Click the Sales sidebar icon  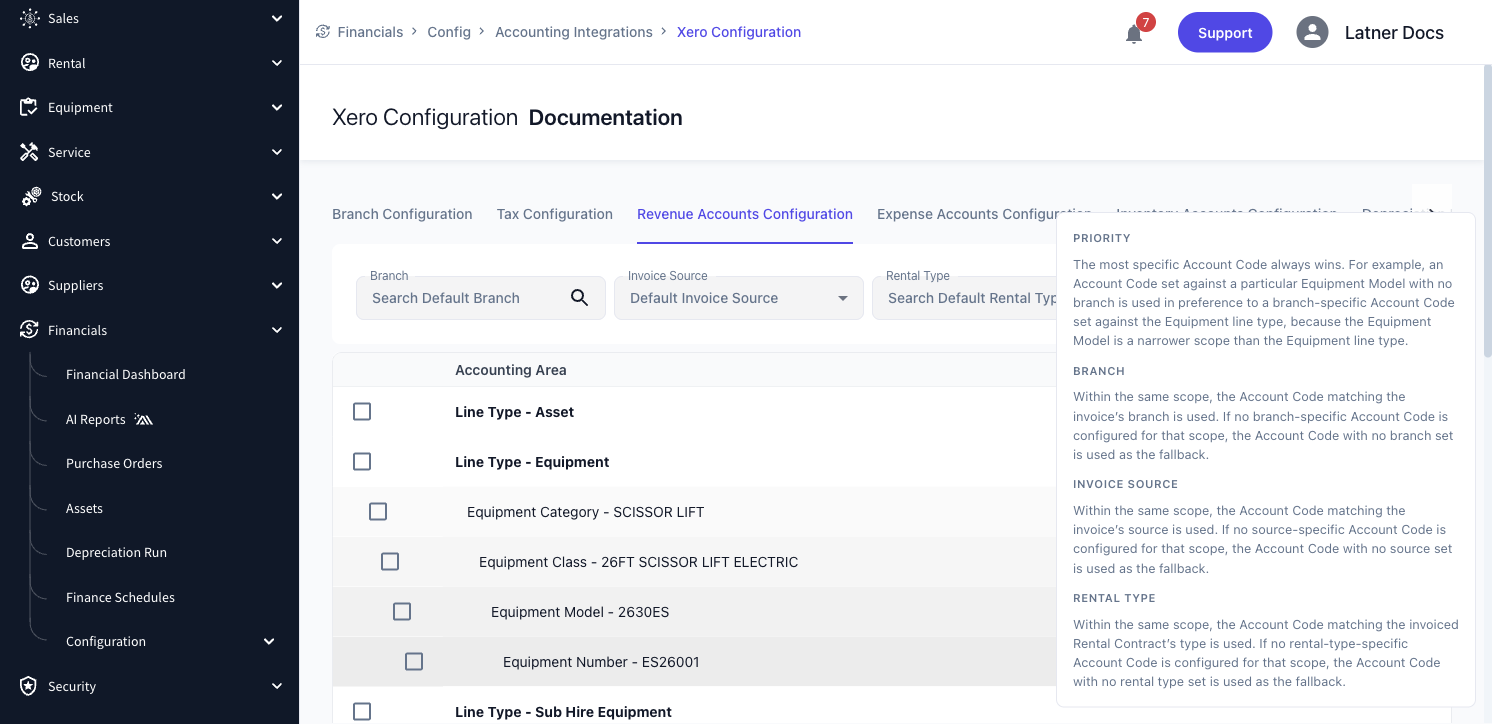[30, 18]
